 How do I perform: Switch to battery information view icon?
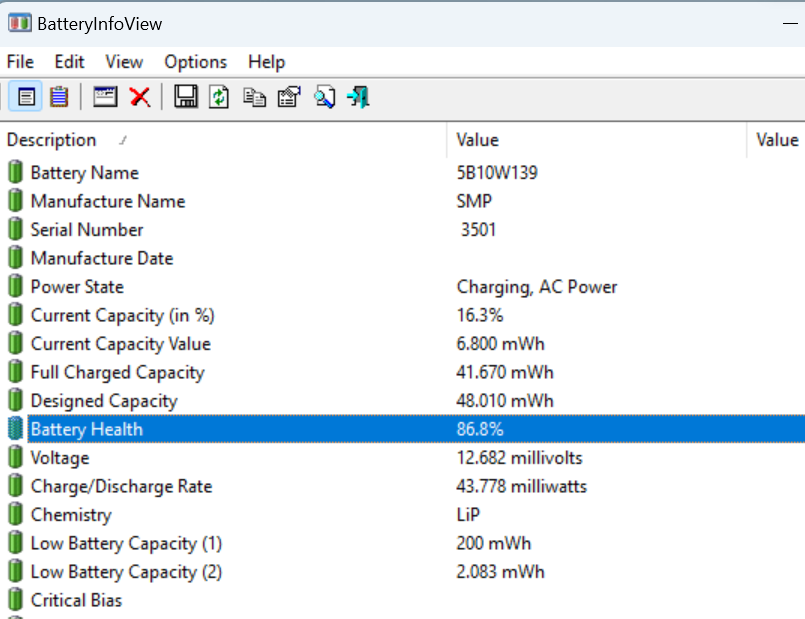[26, 96]
